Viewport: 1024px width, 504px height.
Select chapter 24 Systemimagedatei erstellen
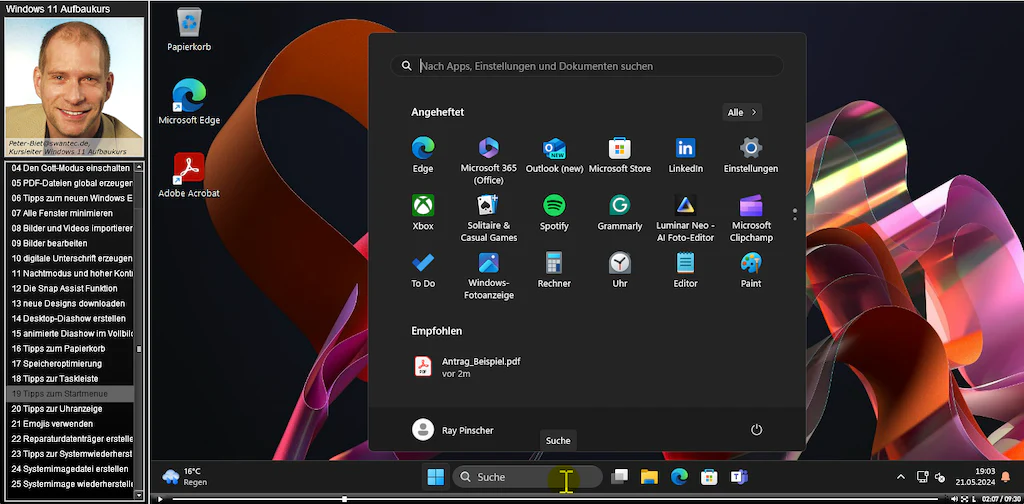point(69,469)
